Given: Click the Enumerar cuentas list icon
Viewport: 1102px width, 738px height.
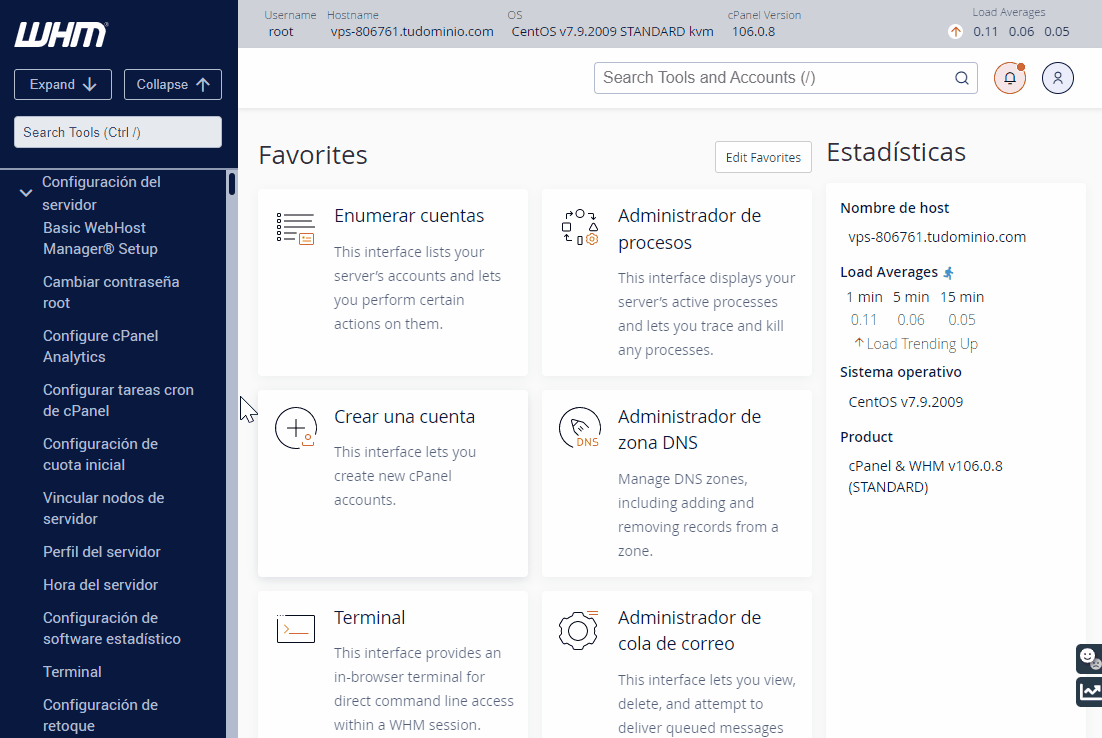Looking at the screenshot, I should tap(295, 228).
